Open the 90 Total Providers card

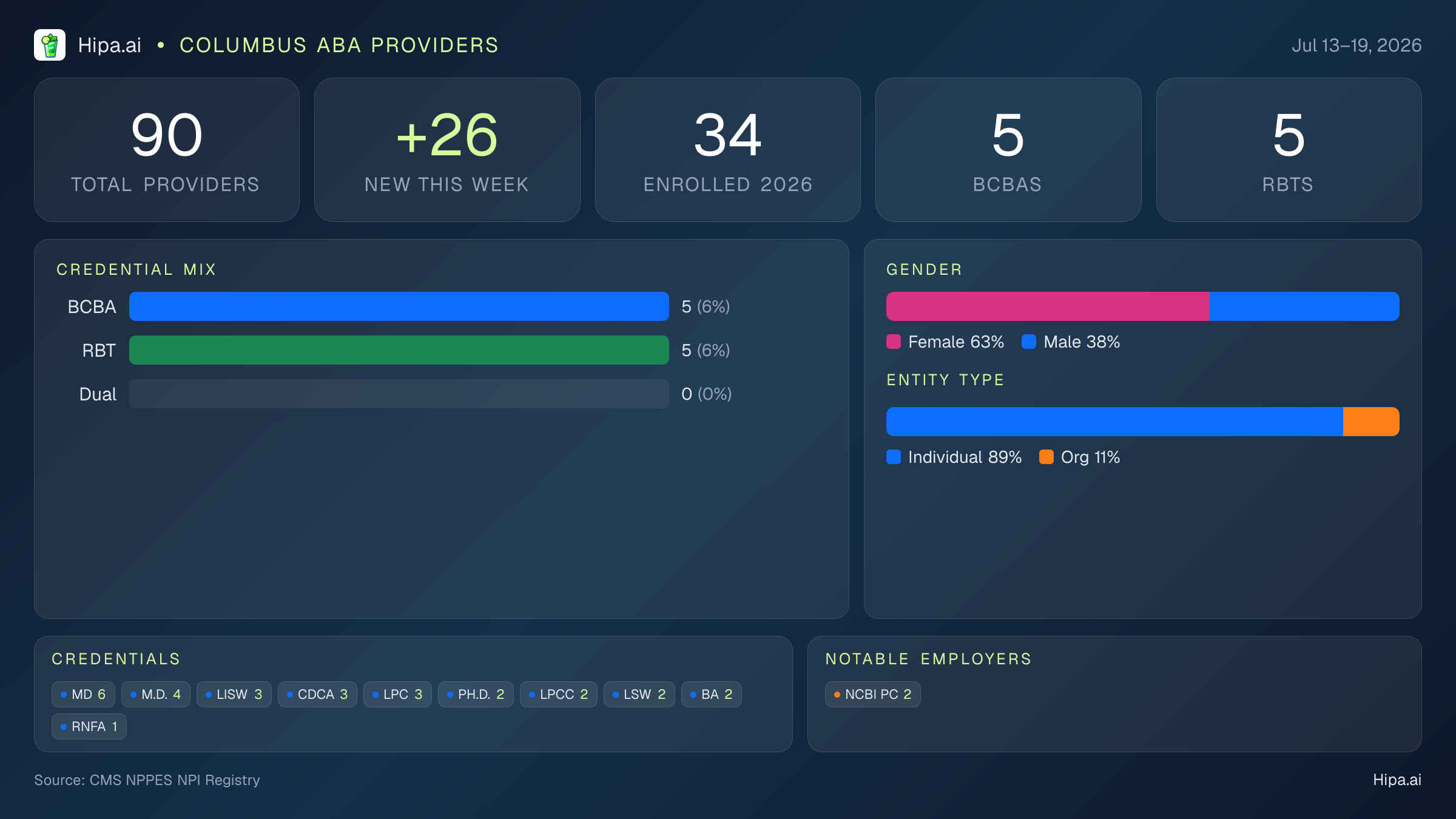167,150
